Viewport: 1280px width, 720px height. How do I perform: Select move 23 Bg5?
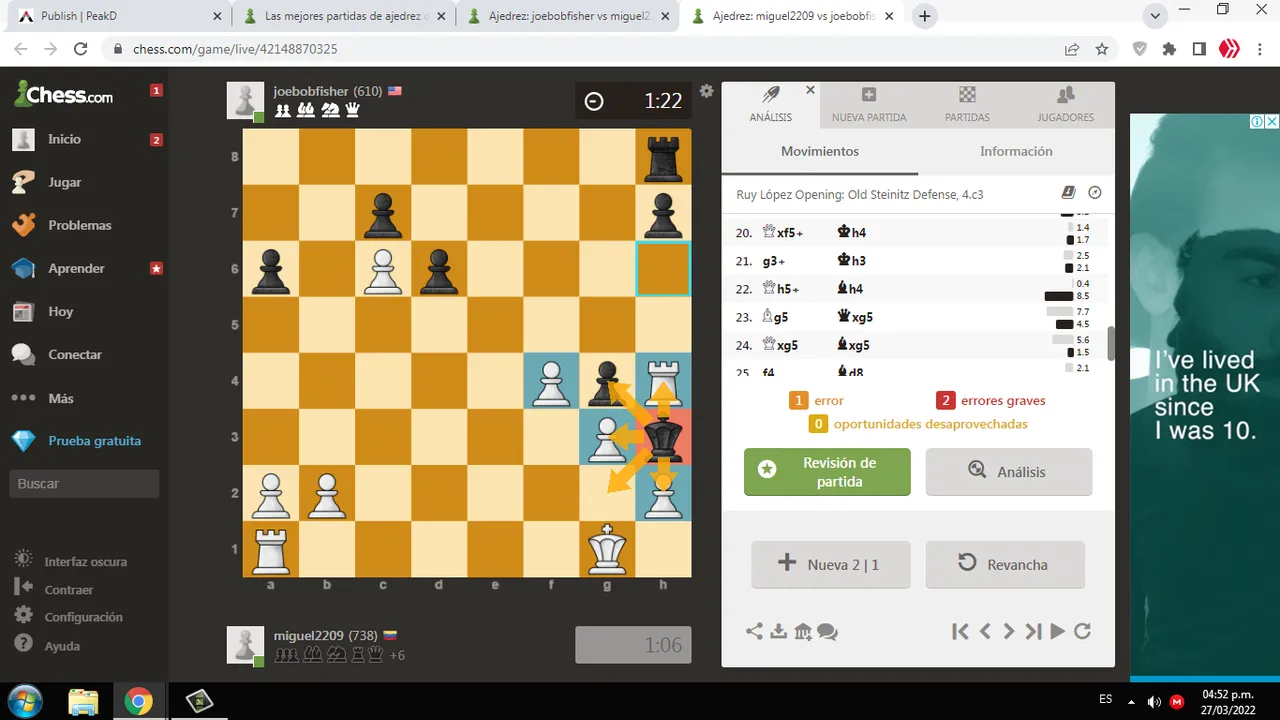[775, 317]
